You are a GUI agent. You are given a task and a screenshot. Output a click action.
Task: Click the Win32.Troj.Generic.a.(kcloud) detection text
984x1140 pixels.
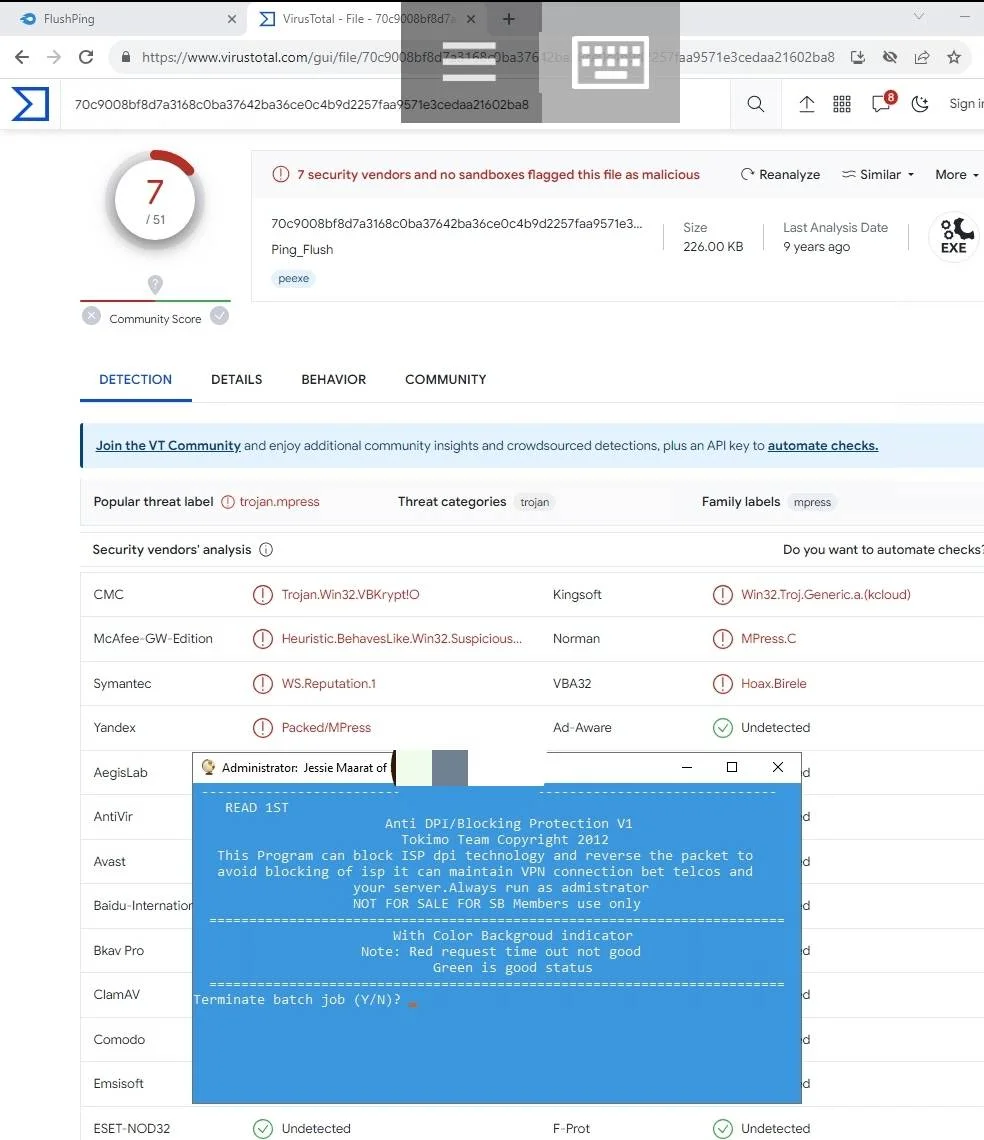point(825,595)
